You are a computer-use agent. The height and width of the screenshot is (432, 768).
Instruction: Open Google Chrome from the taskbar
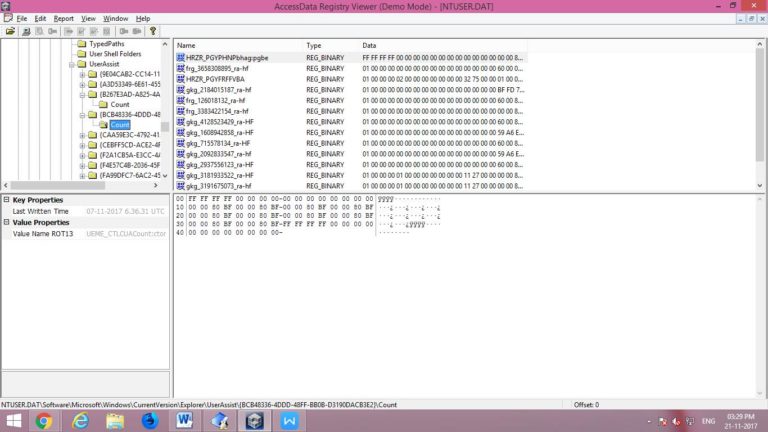pyautogui.click(x=44, y=421)
